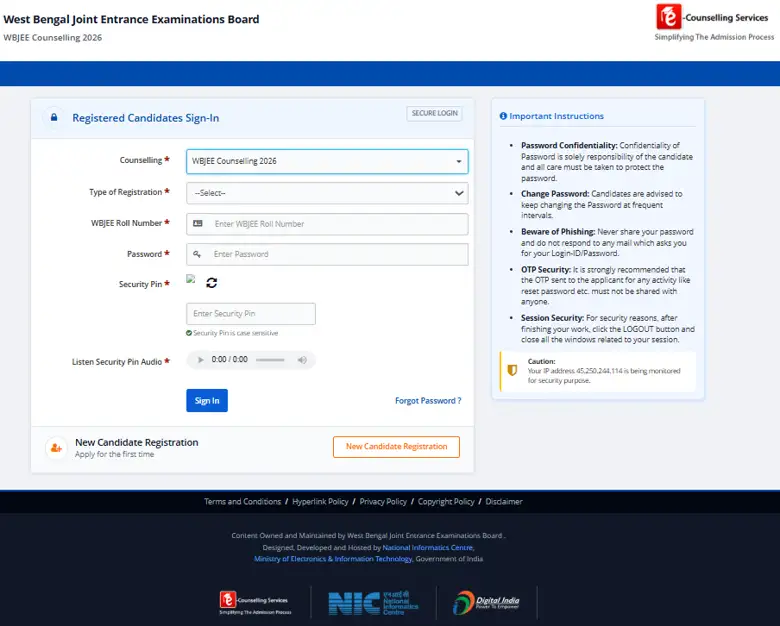Refresh the security pin captcha
The height and width of the screenshot is (626, 780).
coord(211,283)
